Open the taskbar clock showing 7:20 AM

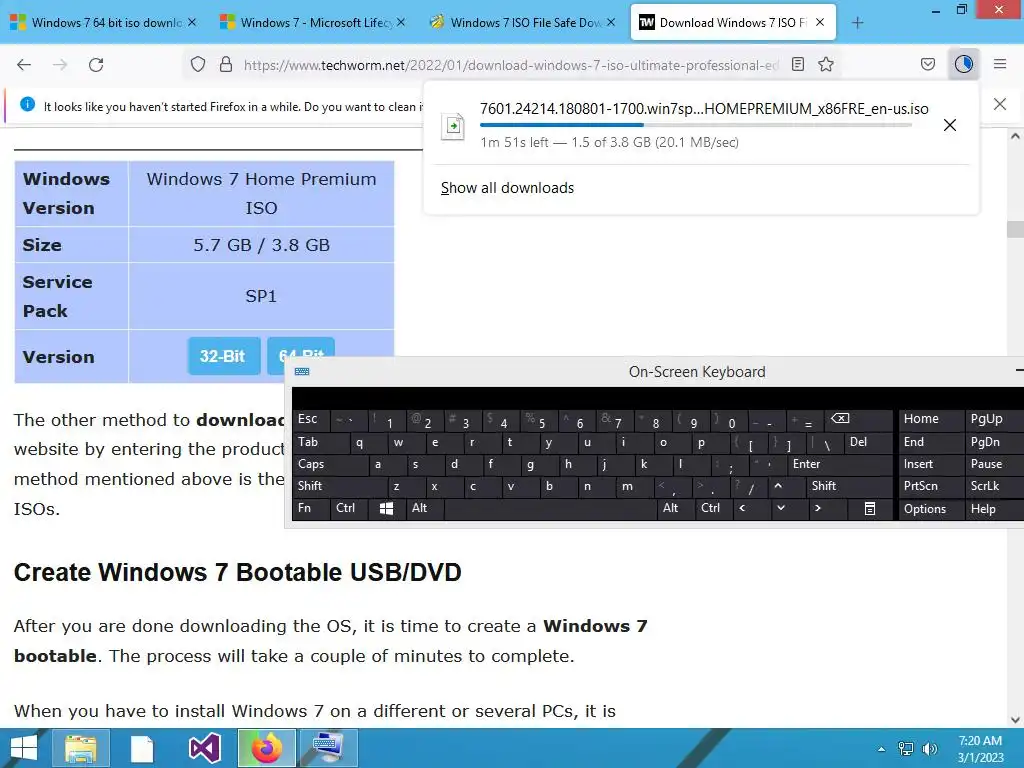[980, 749]
